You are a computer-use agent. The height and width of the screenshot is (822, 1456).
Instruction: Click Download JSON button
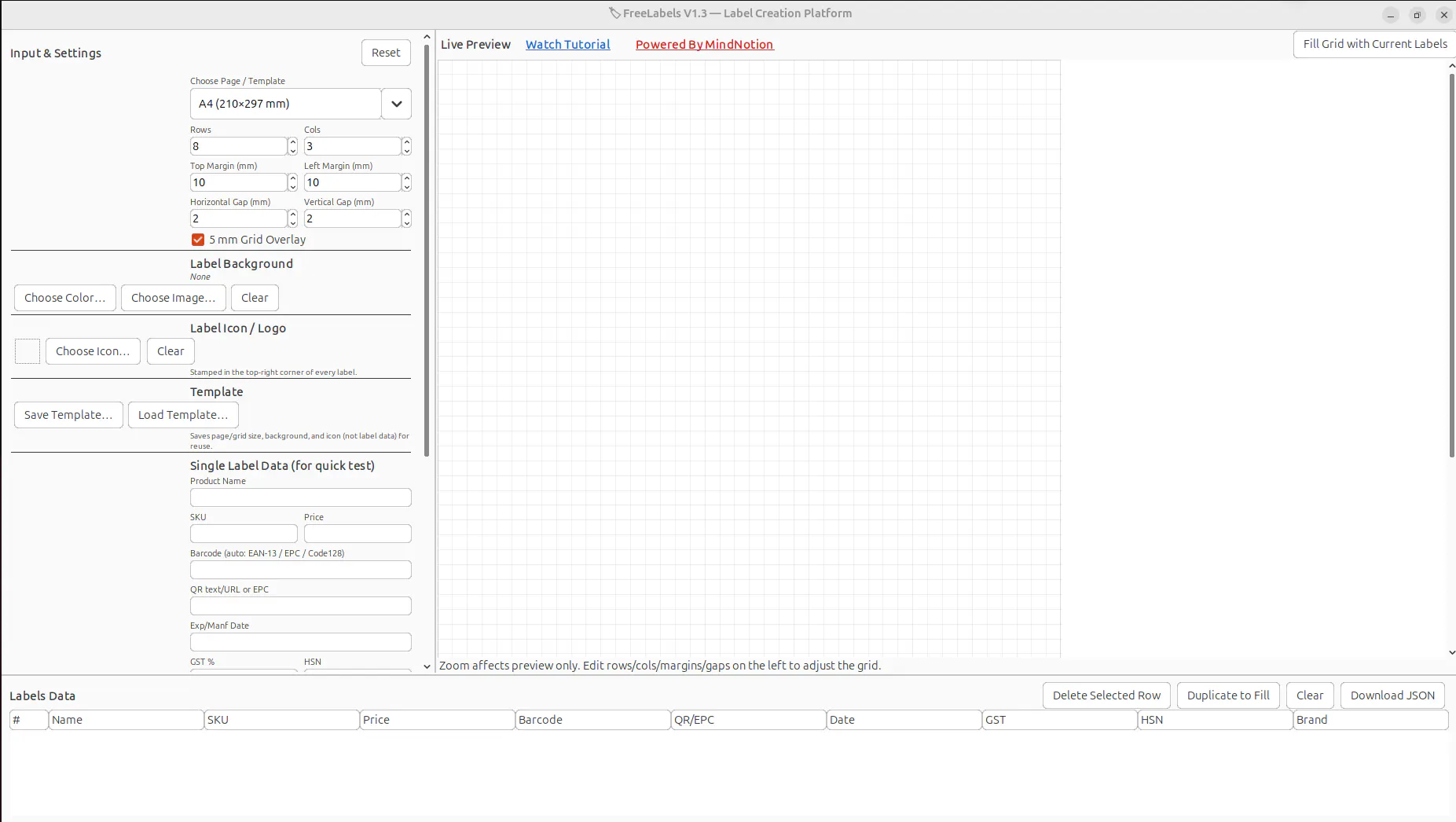1392,695
